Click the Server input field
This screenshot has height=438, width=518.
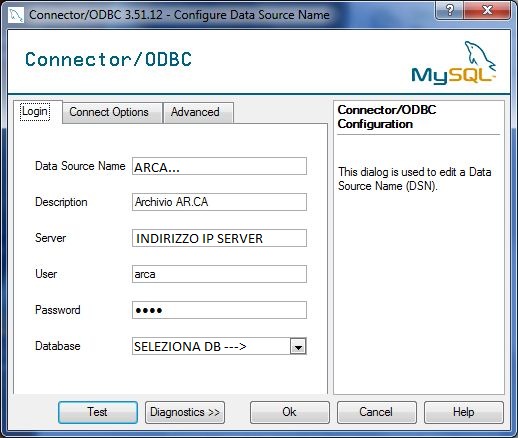pos(219,238)
